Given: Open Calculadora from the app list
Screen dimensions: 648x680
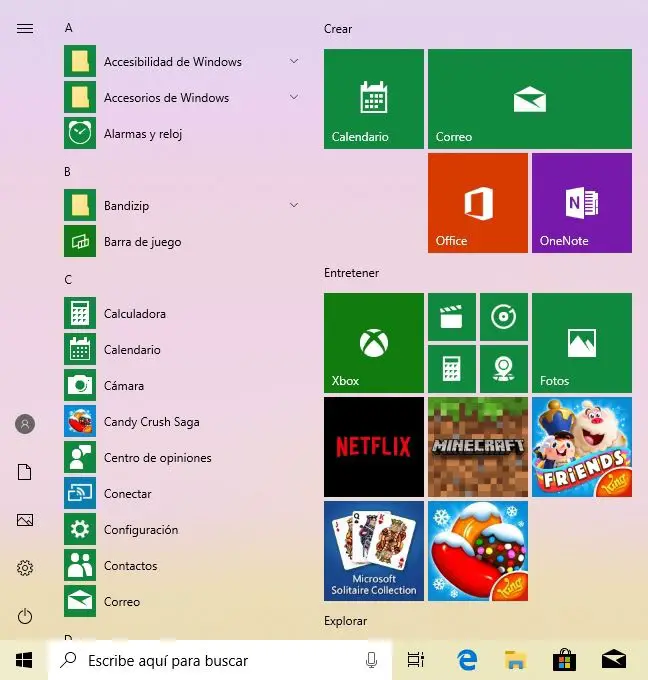Looking at the screenshot, I should click(x=182, y=313).
